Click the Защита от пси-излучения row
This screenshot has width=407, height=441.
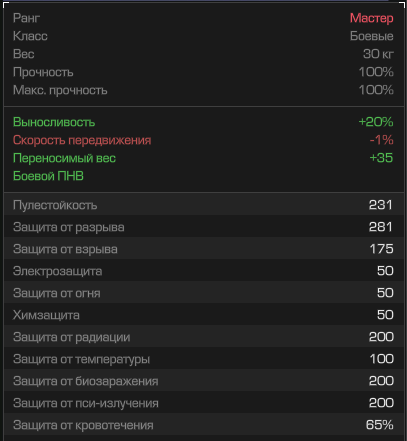[x=203, y=402]
